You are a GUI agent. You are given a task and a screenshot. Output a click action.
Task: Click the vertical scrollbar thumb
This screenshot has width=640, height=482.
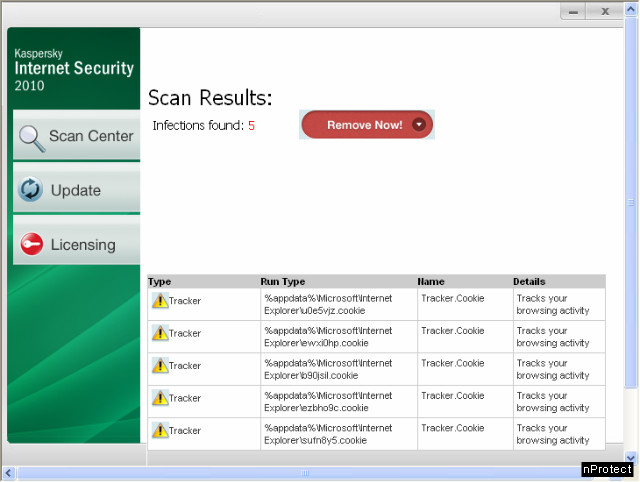(x=631, y=202)
